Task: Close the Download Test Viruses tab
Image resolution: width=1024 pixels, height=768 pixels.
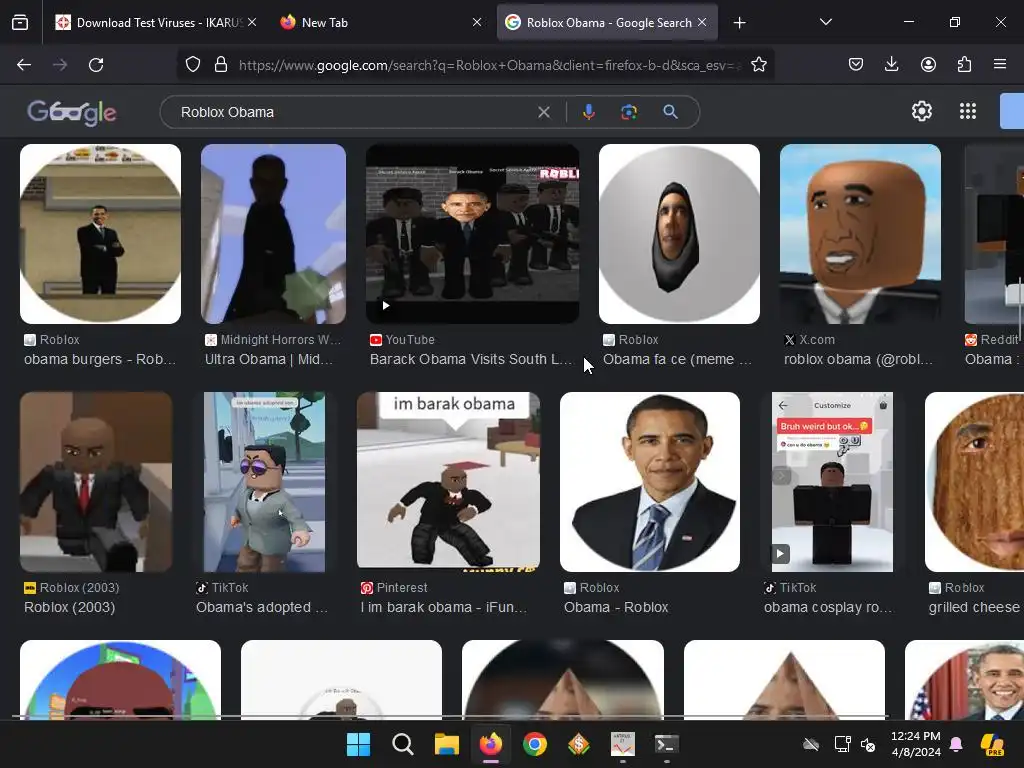Action: pyautogui.click(x=252, y=22)
